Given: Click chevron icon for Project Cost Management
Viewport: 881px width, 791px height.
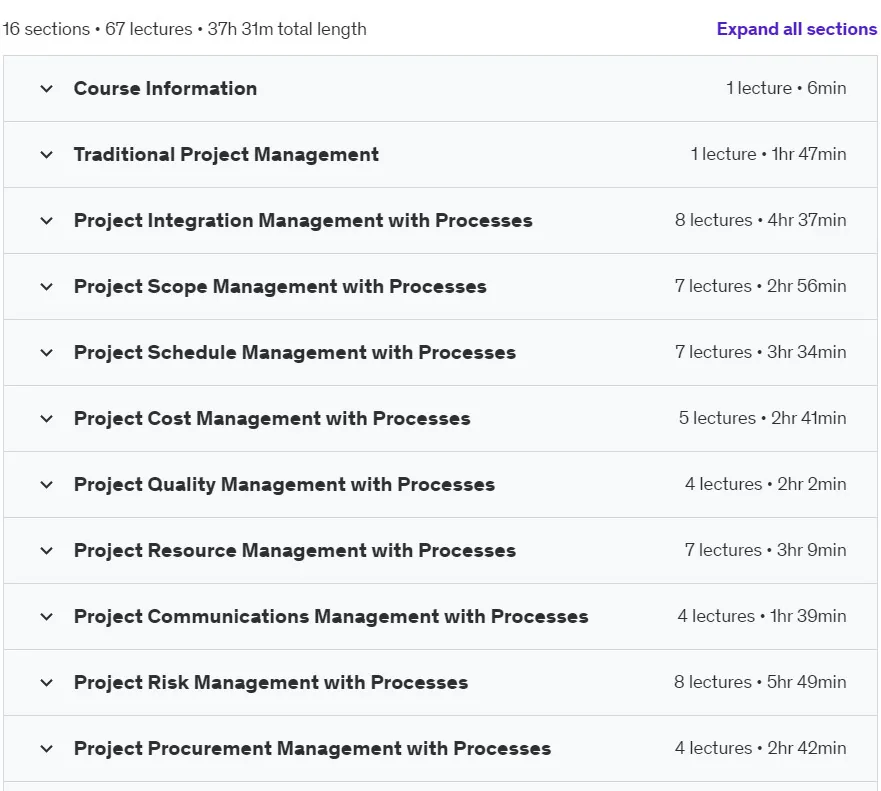Looking at the screenshot, I should tap(47, 419).
